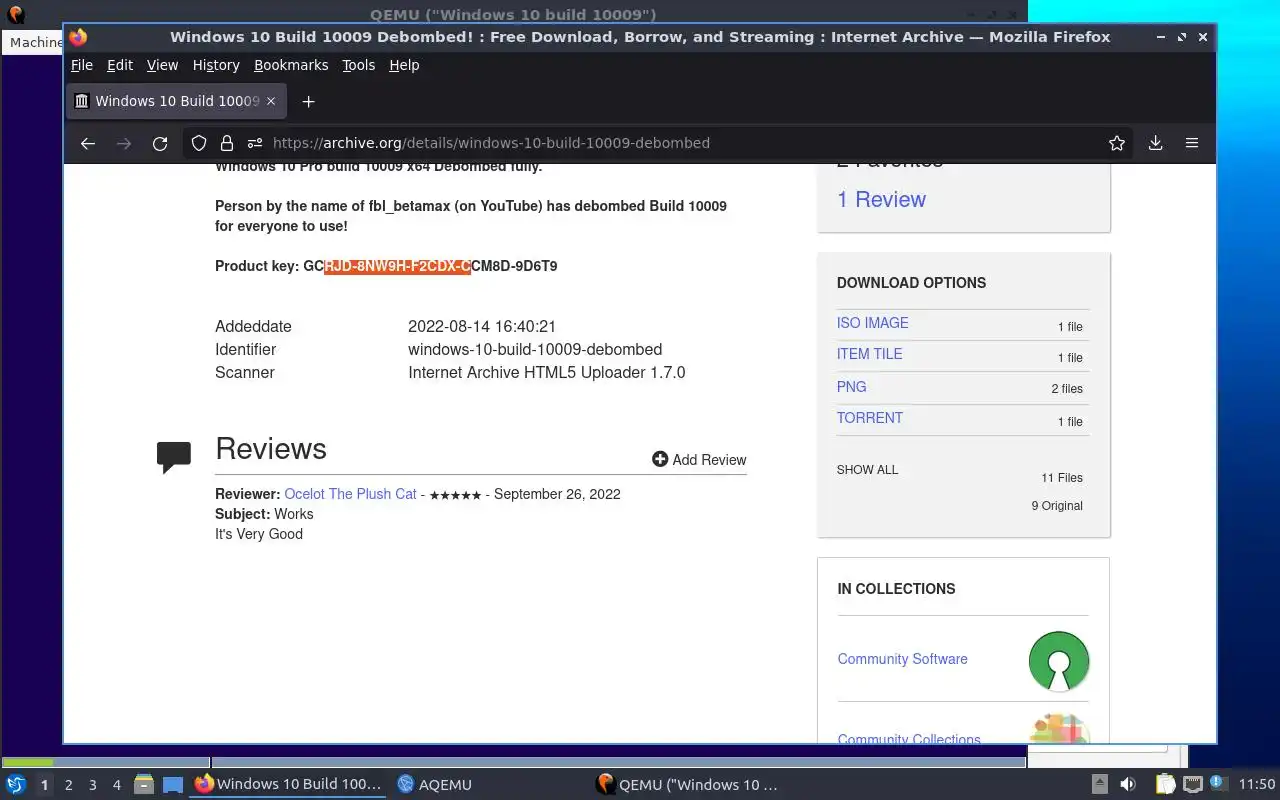Click the 11 Files count text
Image resolution: width=1280 pixels, height=800 pixels.
pyautogui.click(x=1062, y=478)
